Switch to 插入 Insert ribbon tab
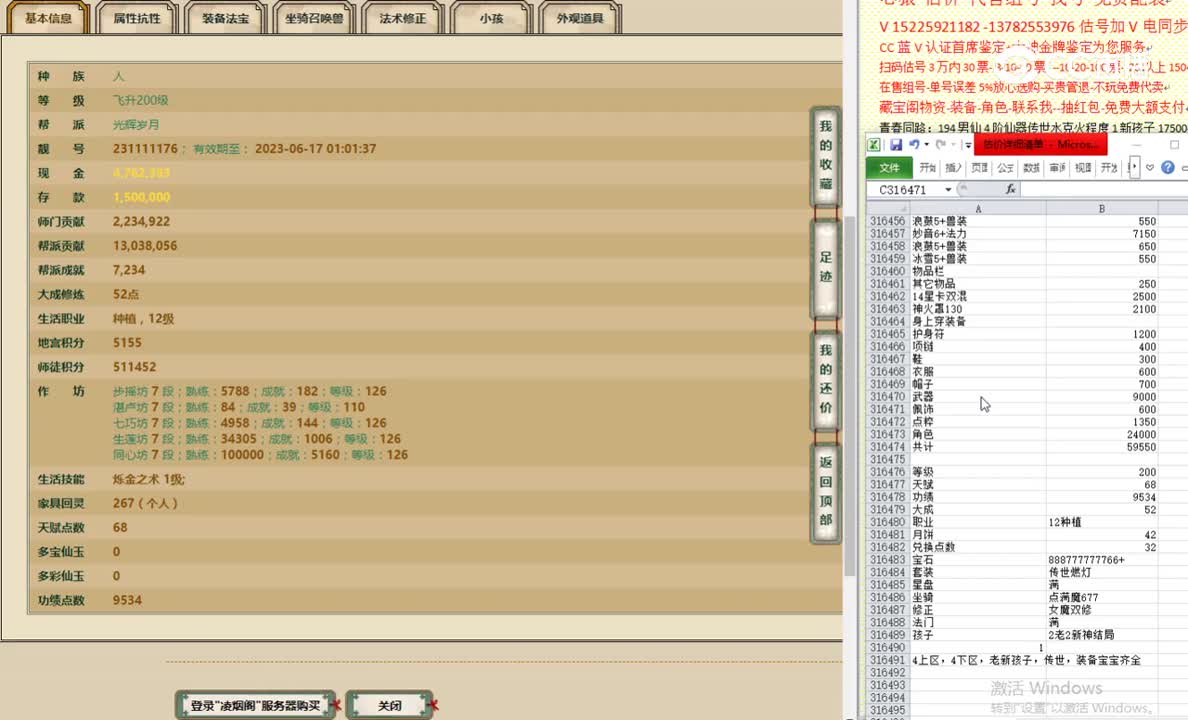1188x720 pixels. (x=954, y=167)
